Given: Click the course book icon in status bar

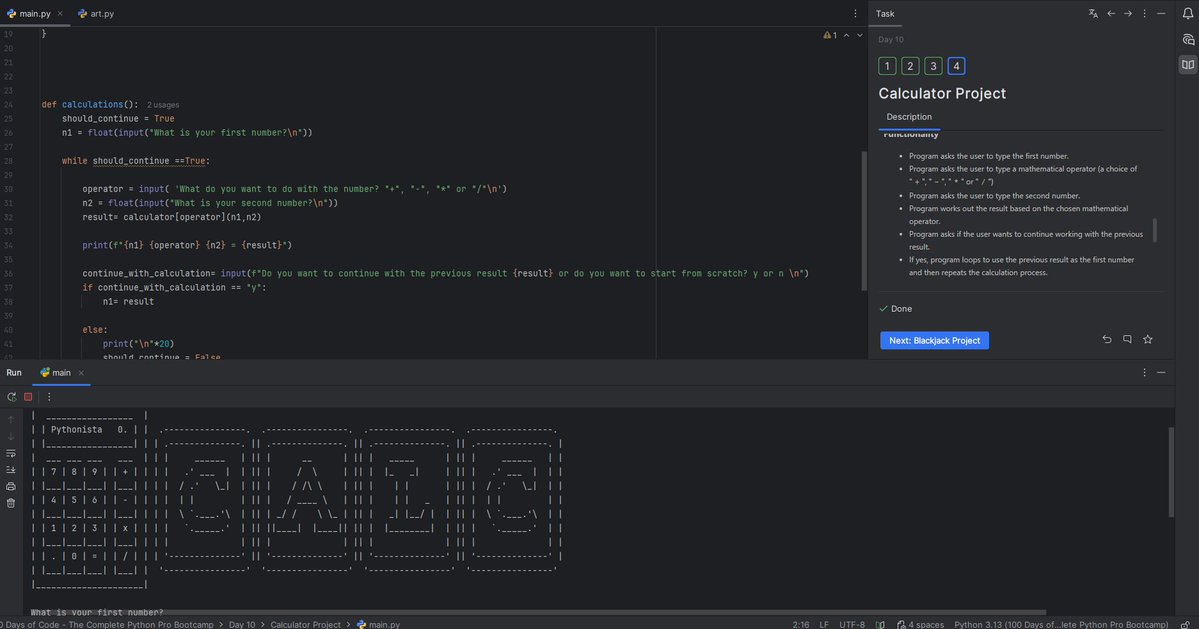Looking at the screenshot, I should tap(880, 624).
